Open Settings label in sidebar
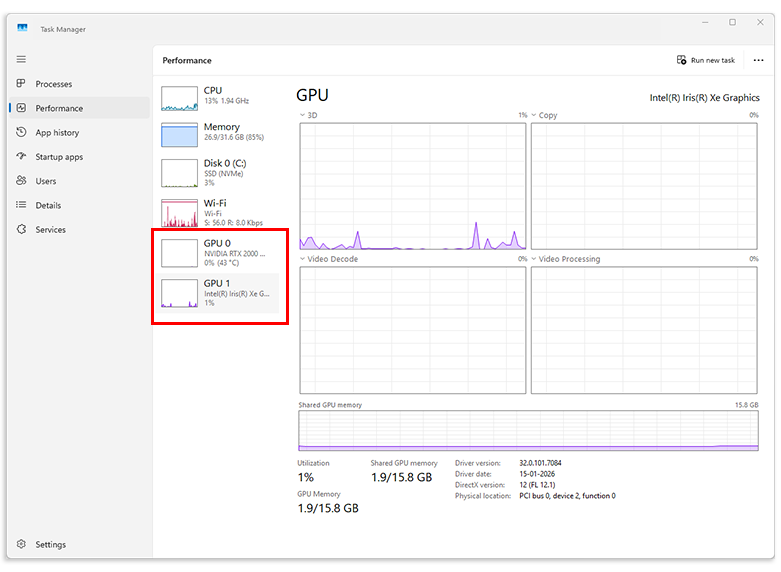 (50, 545)
